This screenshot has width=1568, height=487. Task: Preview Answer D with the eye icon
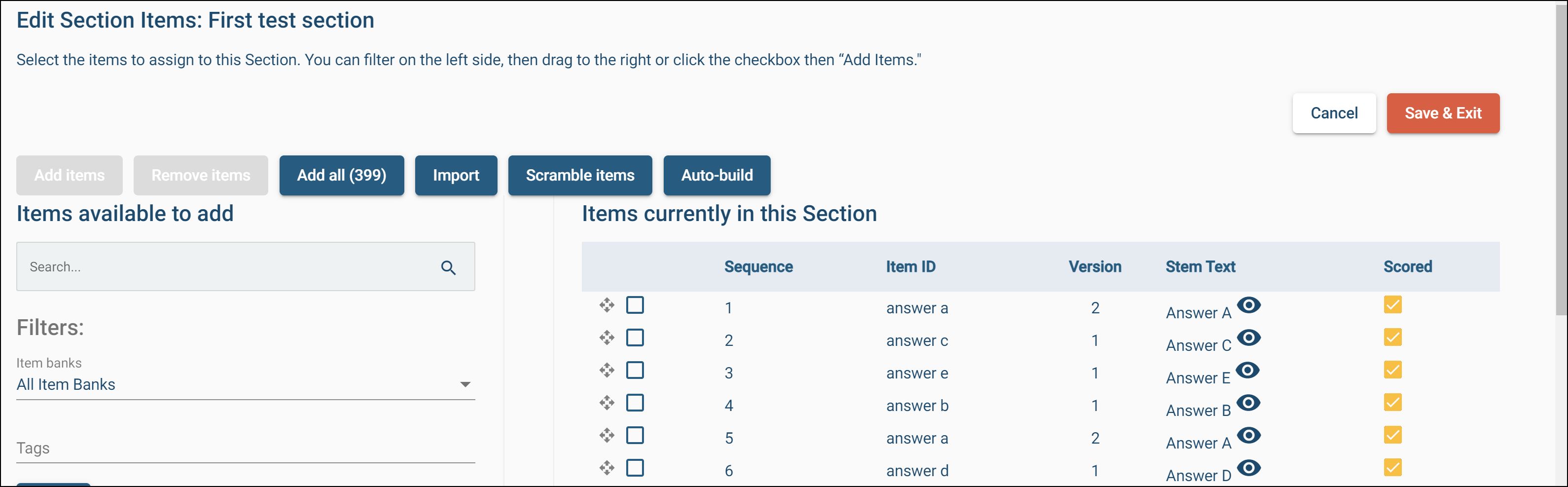[1248, 468]
